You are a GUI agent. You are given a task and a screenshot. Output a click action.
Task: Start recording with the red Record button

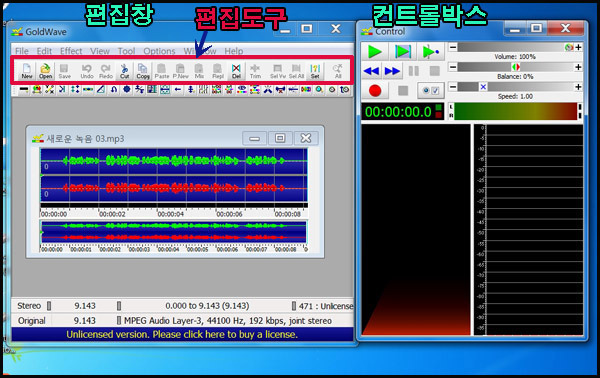coord(375,91)
